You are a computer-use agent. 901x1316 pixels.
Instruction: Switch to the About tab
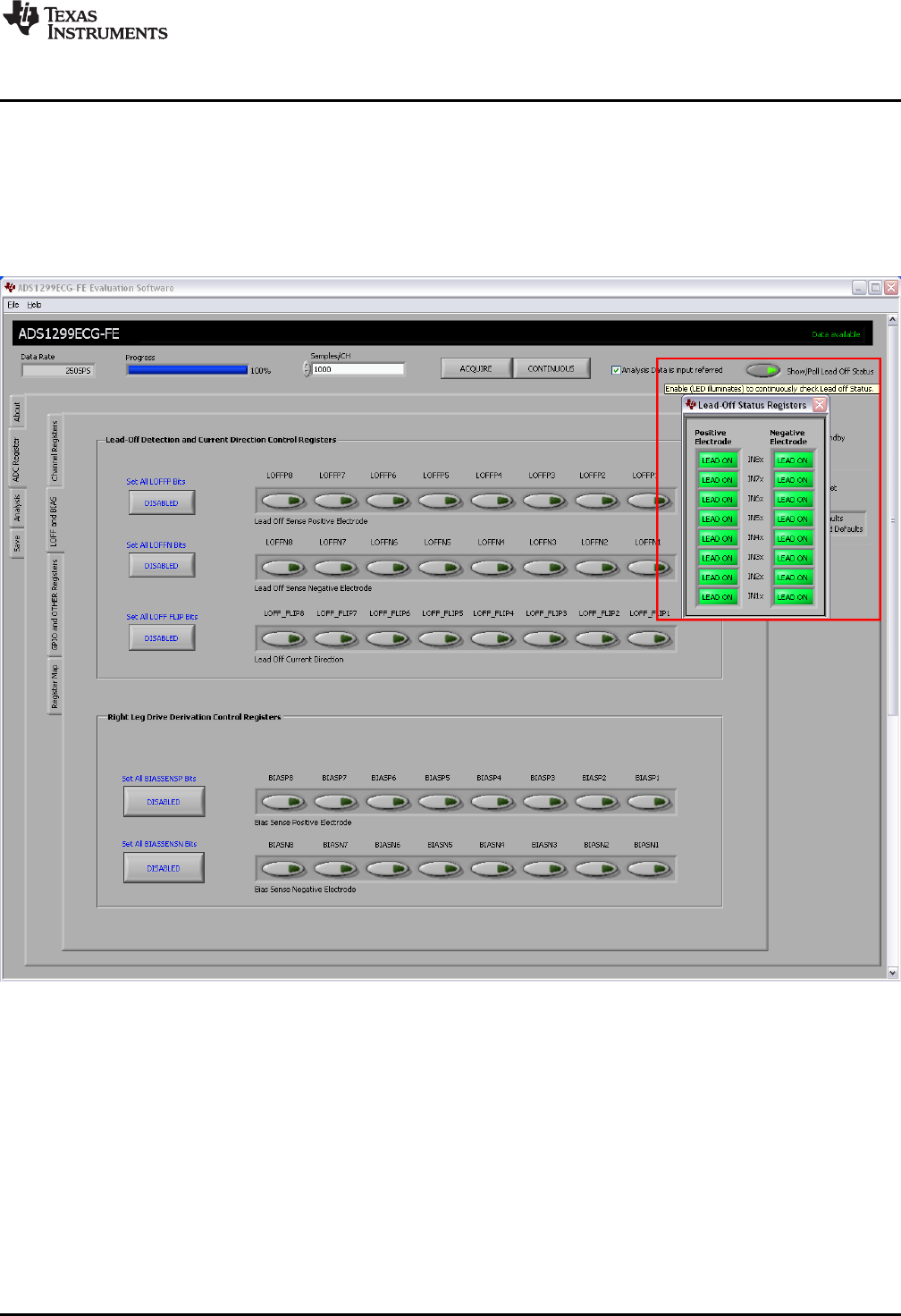point(16,411)
